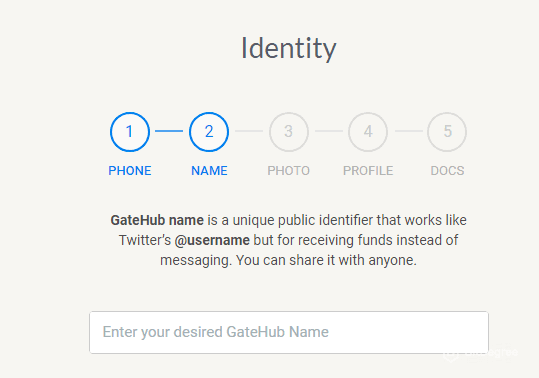The width and height of the screenshot is (539, 378).
Task: Click the connector line between steps 3 and 4
Action: coord(329,131)
